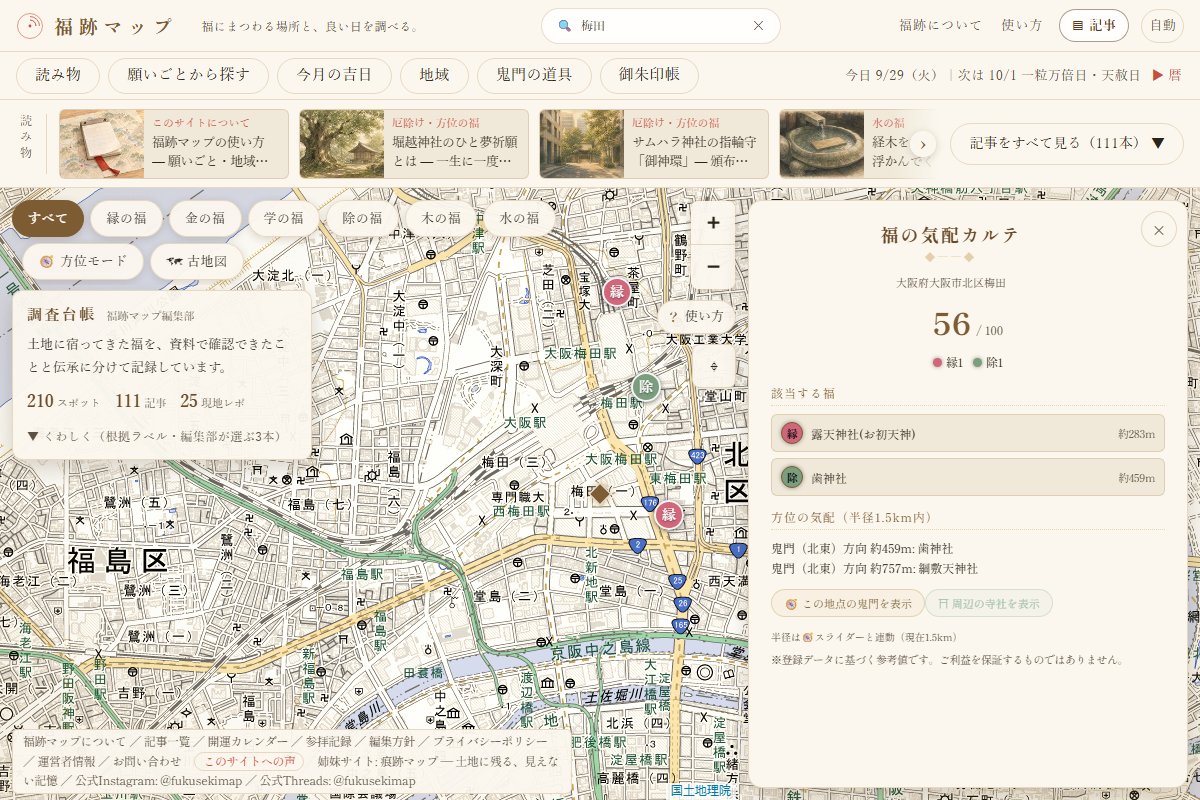Image resolution: width=1200 pixels, height=800 pixels.
Task: Select the 地域 tab
Action: (x=434, y=75)
